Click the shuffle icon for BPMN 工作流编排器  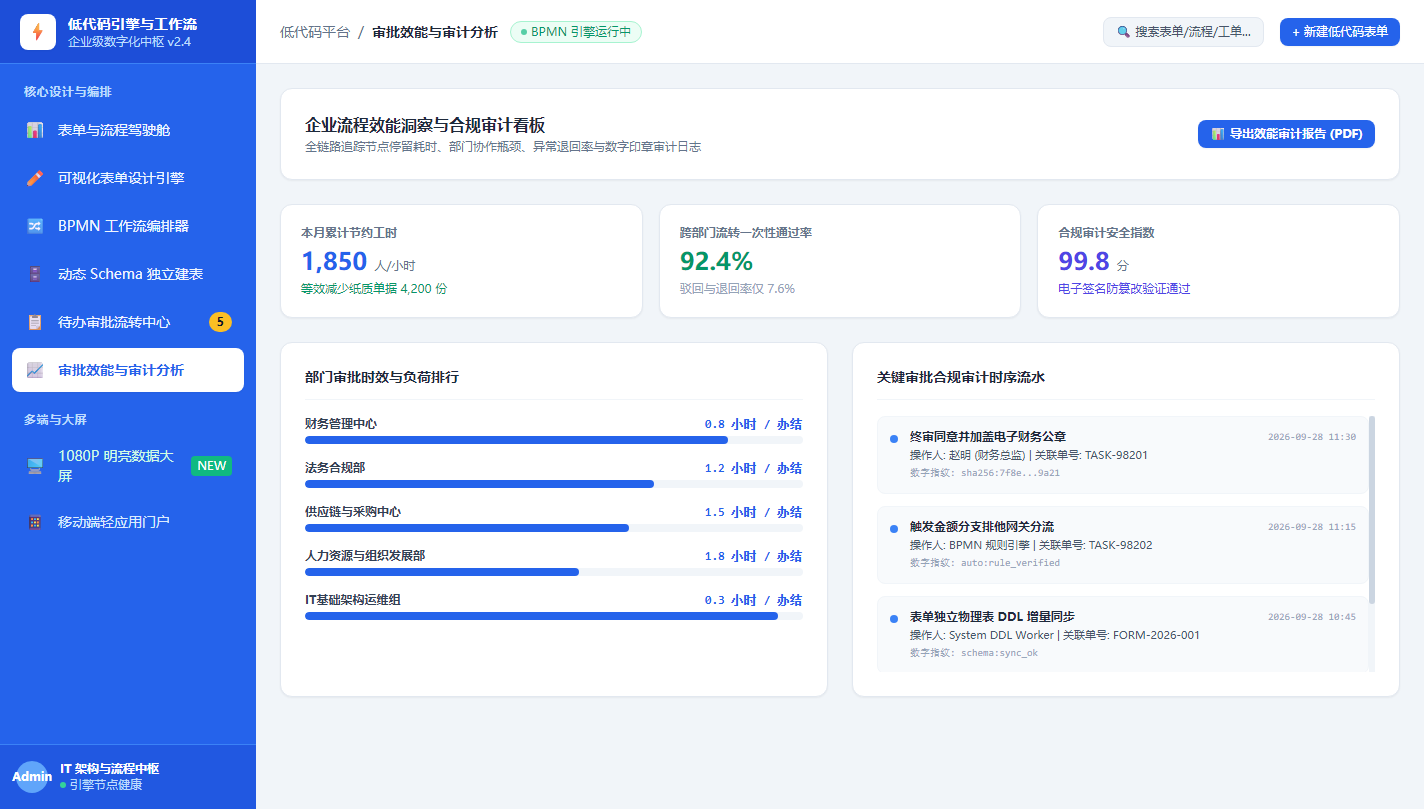[35, 226]
